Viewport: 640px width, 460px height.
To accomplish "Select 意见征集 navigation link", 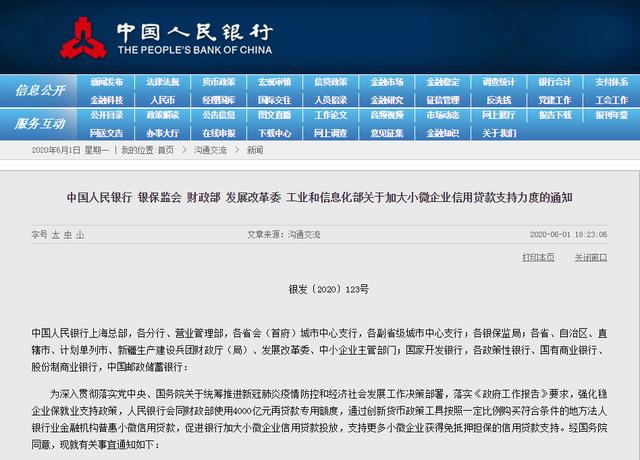I will 387,133.
